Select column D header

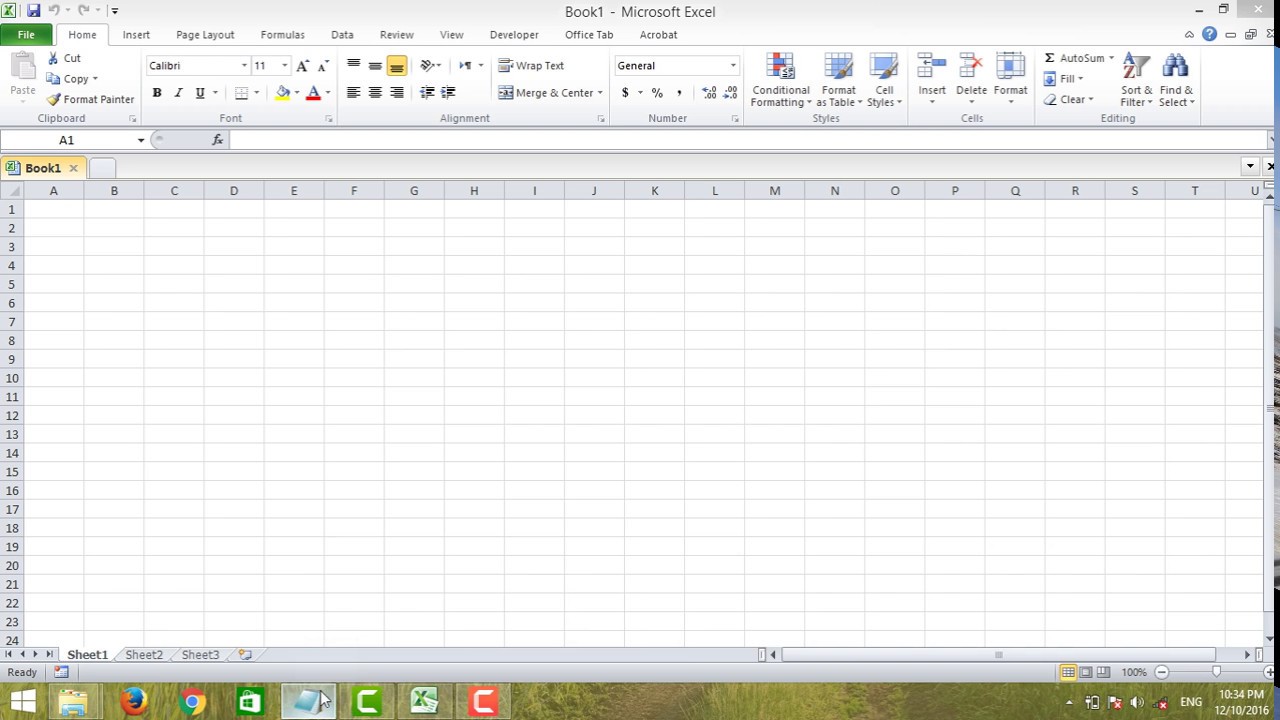point(234,191)
